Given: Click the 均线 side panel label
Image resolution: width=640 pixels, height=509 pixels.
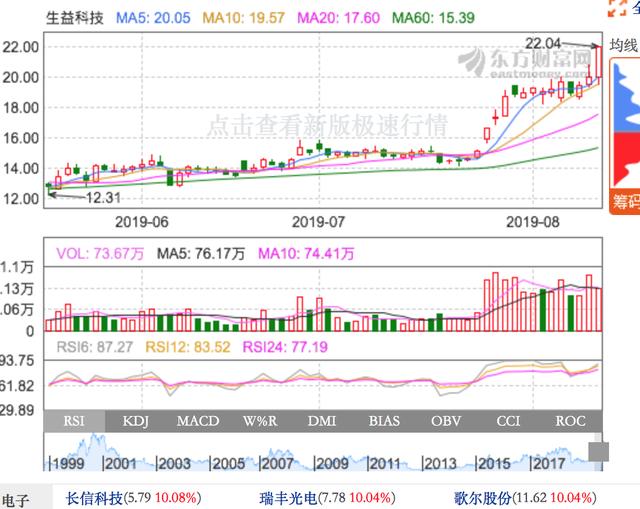Looking at the screenshot, I should (x=624, y=45).
